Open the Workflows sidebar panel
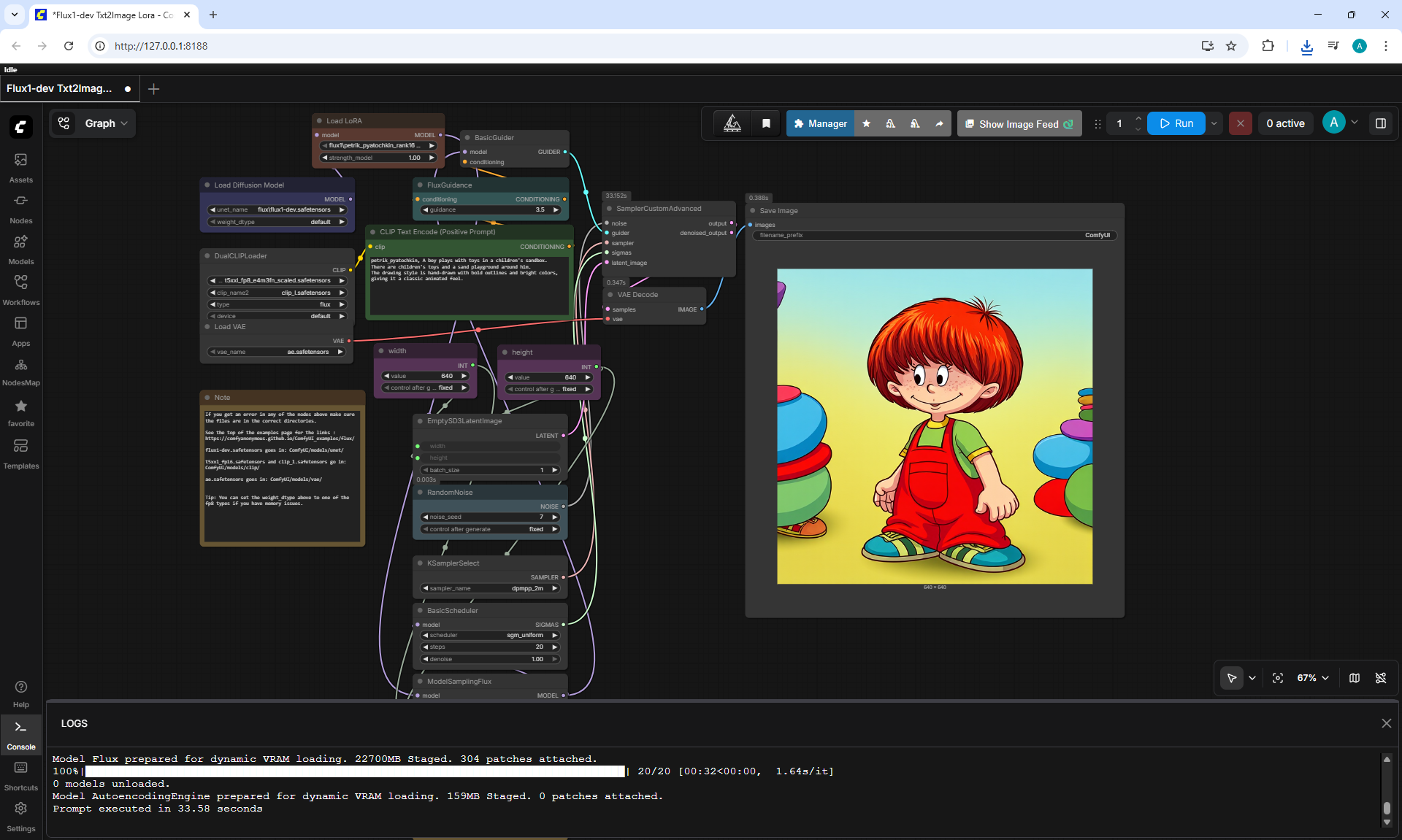The height and width of the screenshot is (840, 1402). pyautogui.click(x=20, y=290)
